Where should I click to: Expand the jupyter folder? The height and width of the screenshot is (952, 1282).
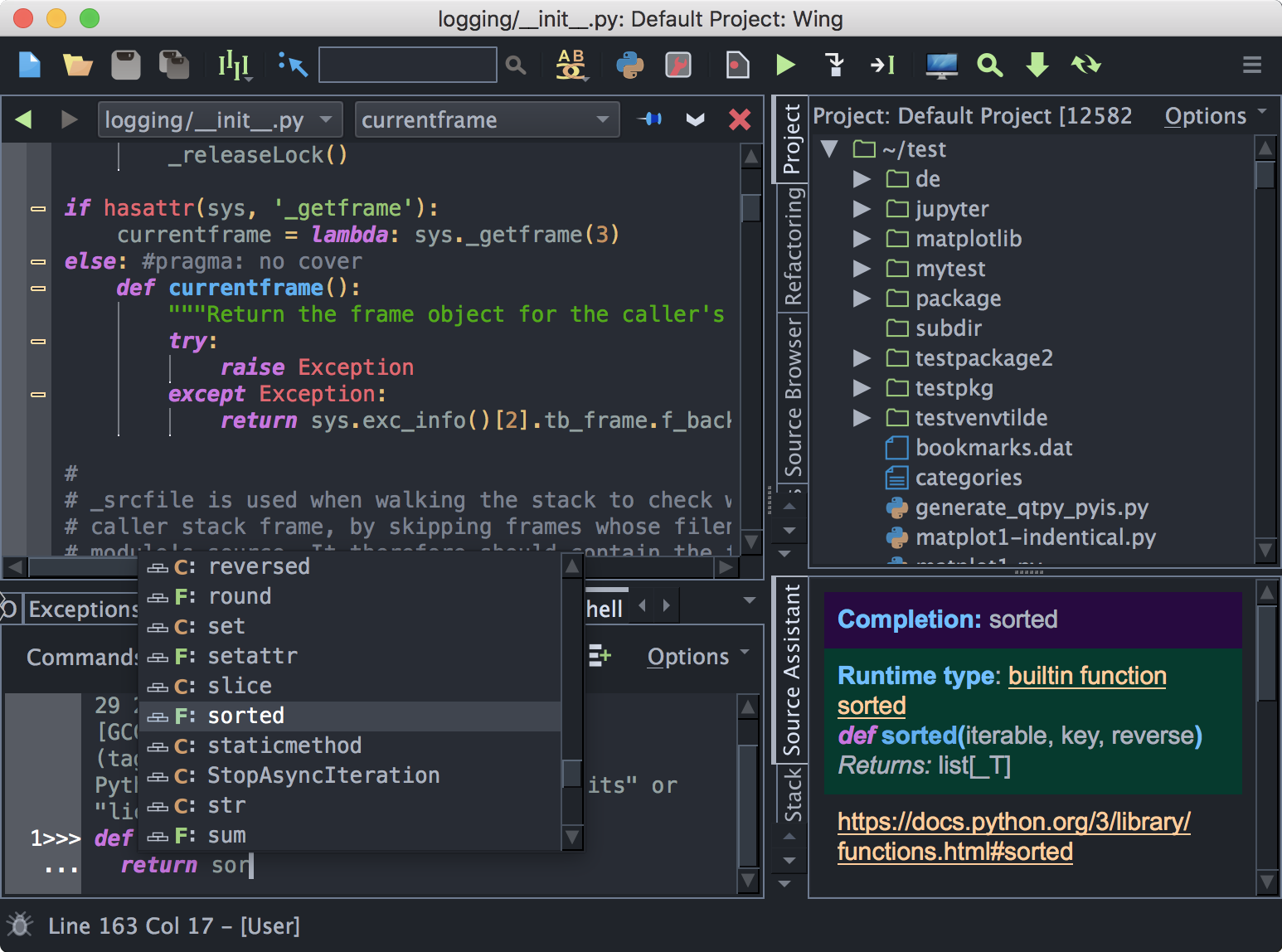click(x=862, y=209)
